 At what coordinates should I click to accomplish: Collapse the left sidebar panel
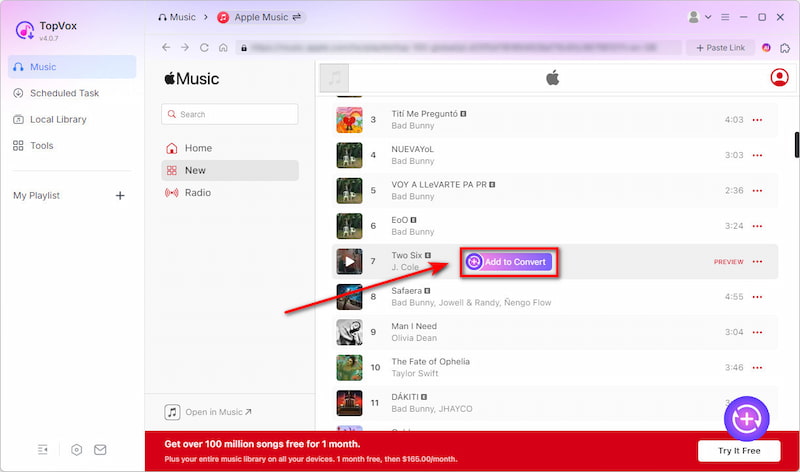pos(43,450)
